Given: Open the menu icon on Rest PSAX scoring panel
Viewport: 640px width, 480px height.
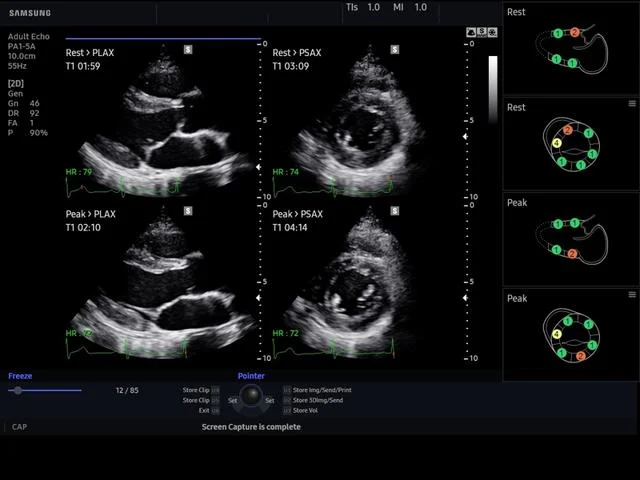Looking at the screenshot, I should 632,104.
